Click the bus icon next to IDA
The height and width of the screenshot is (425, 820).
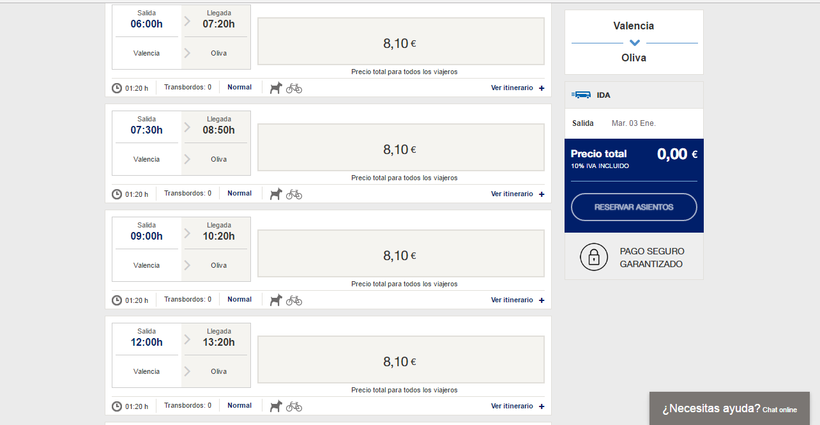[x=581, y=95]
